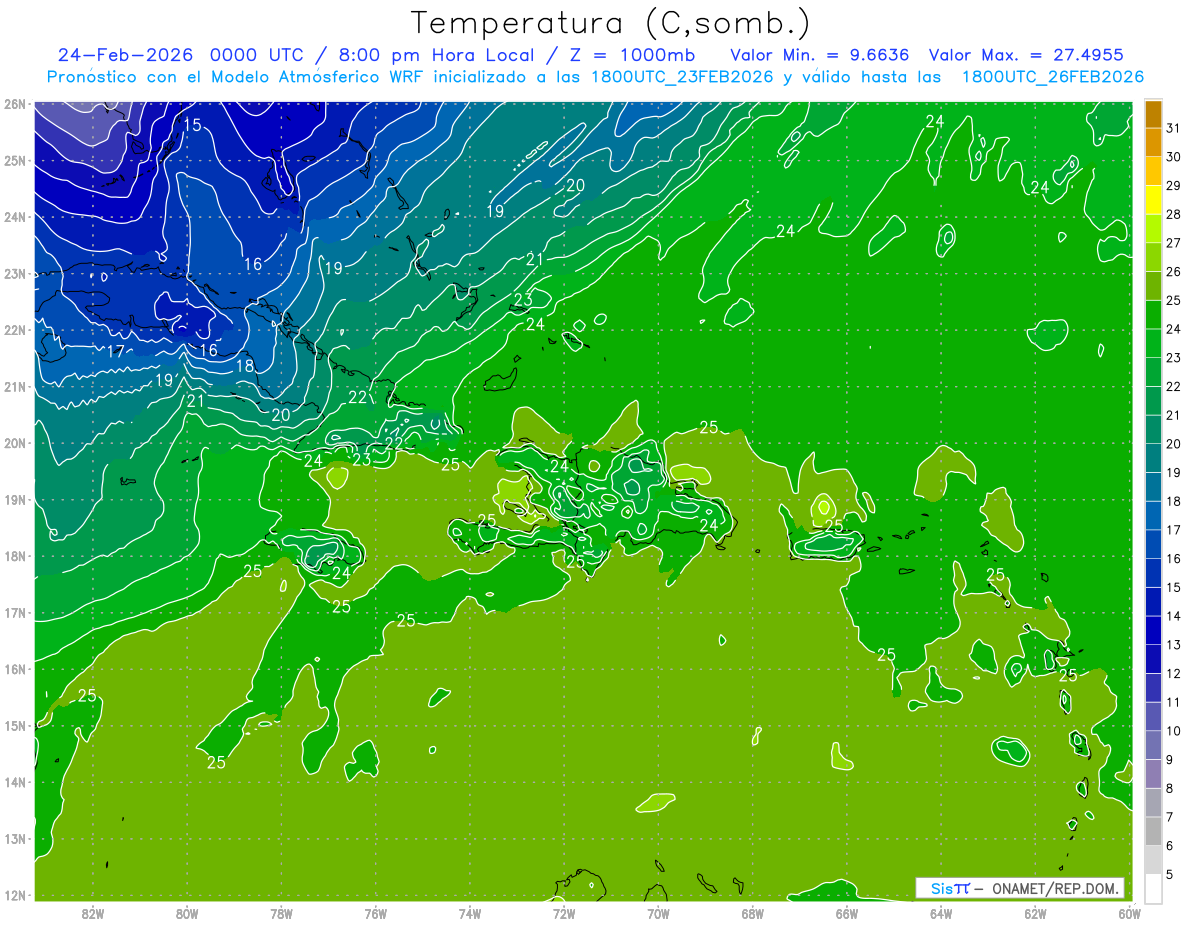Click the yellow legend swatch between 28 and 29
Viewport: 1200px width, 927px height.
1153,200
